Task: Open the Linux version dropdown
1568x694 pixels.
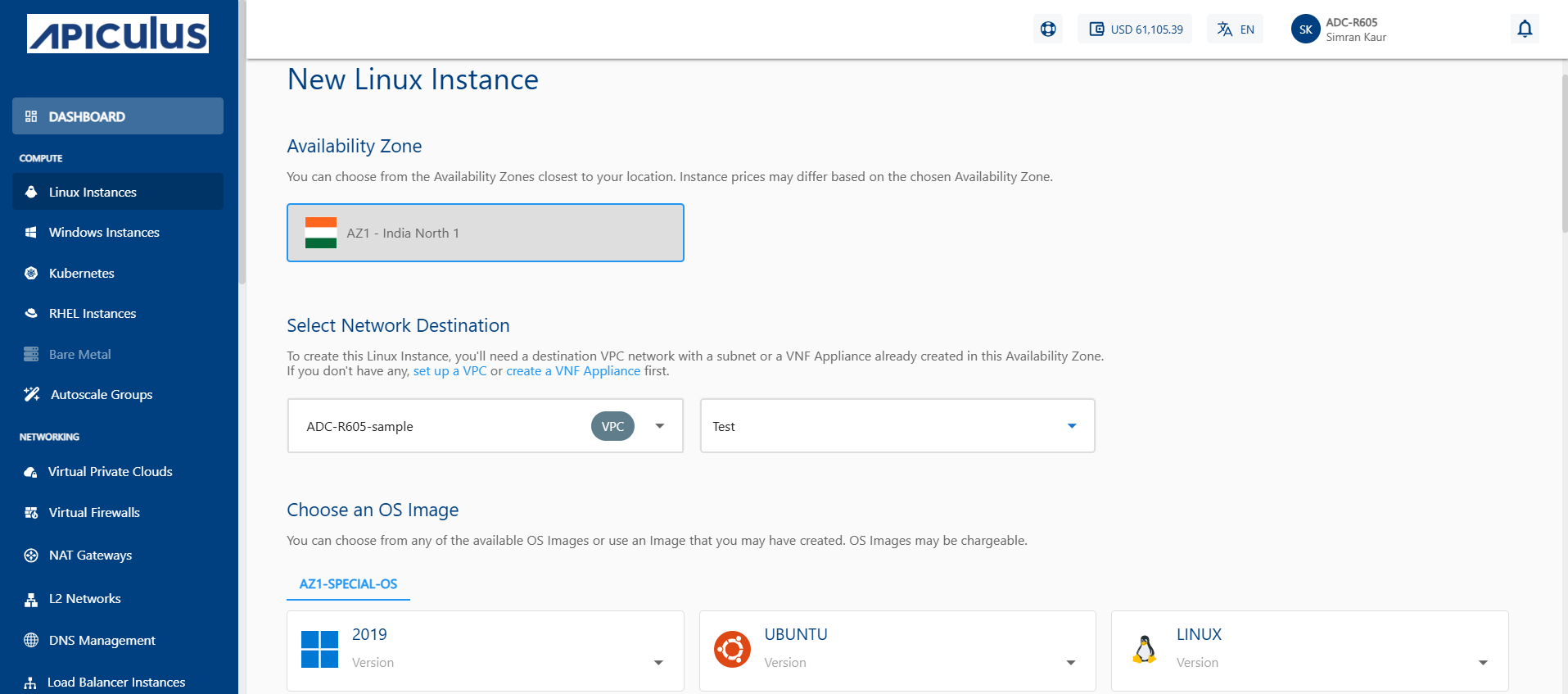Action: 1482,663
